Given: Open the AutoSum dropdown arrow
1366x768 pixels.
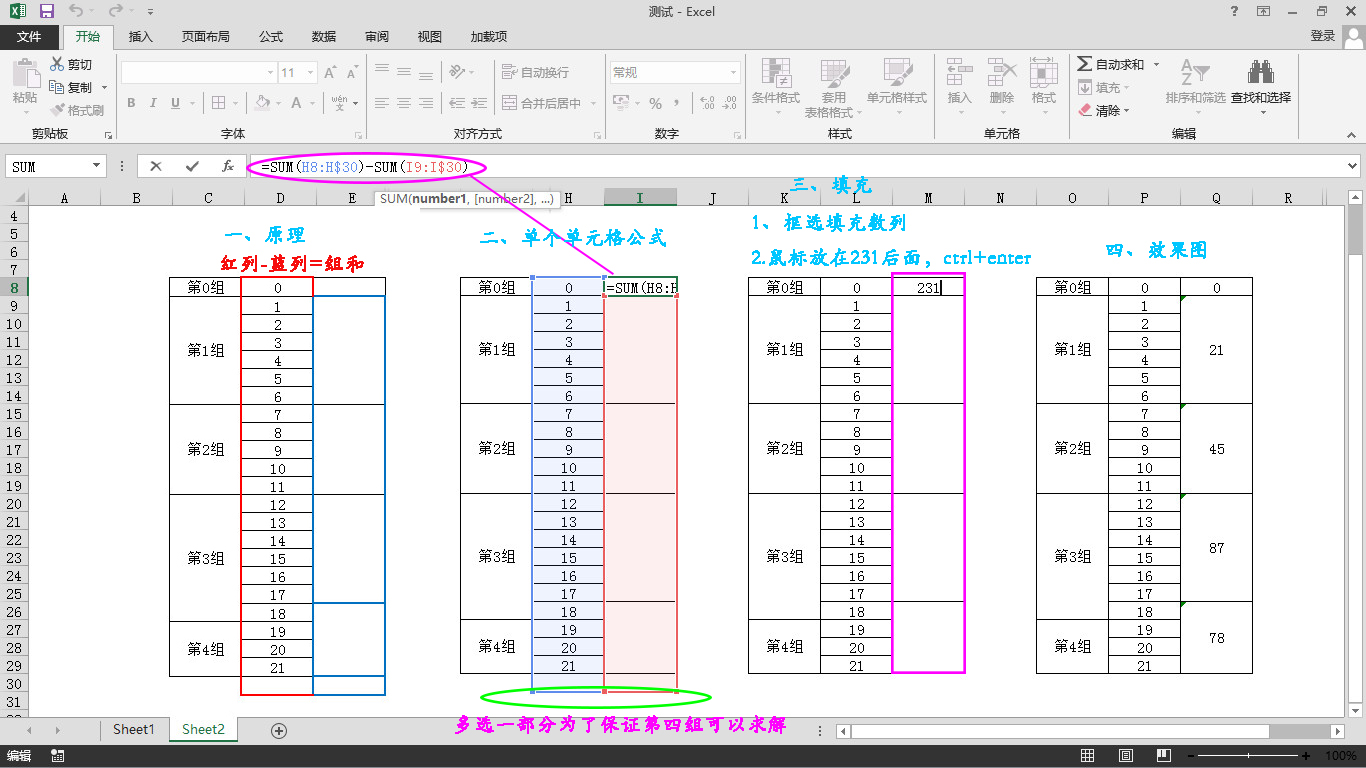Looking at the screenshot, I should point(1156,65).
